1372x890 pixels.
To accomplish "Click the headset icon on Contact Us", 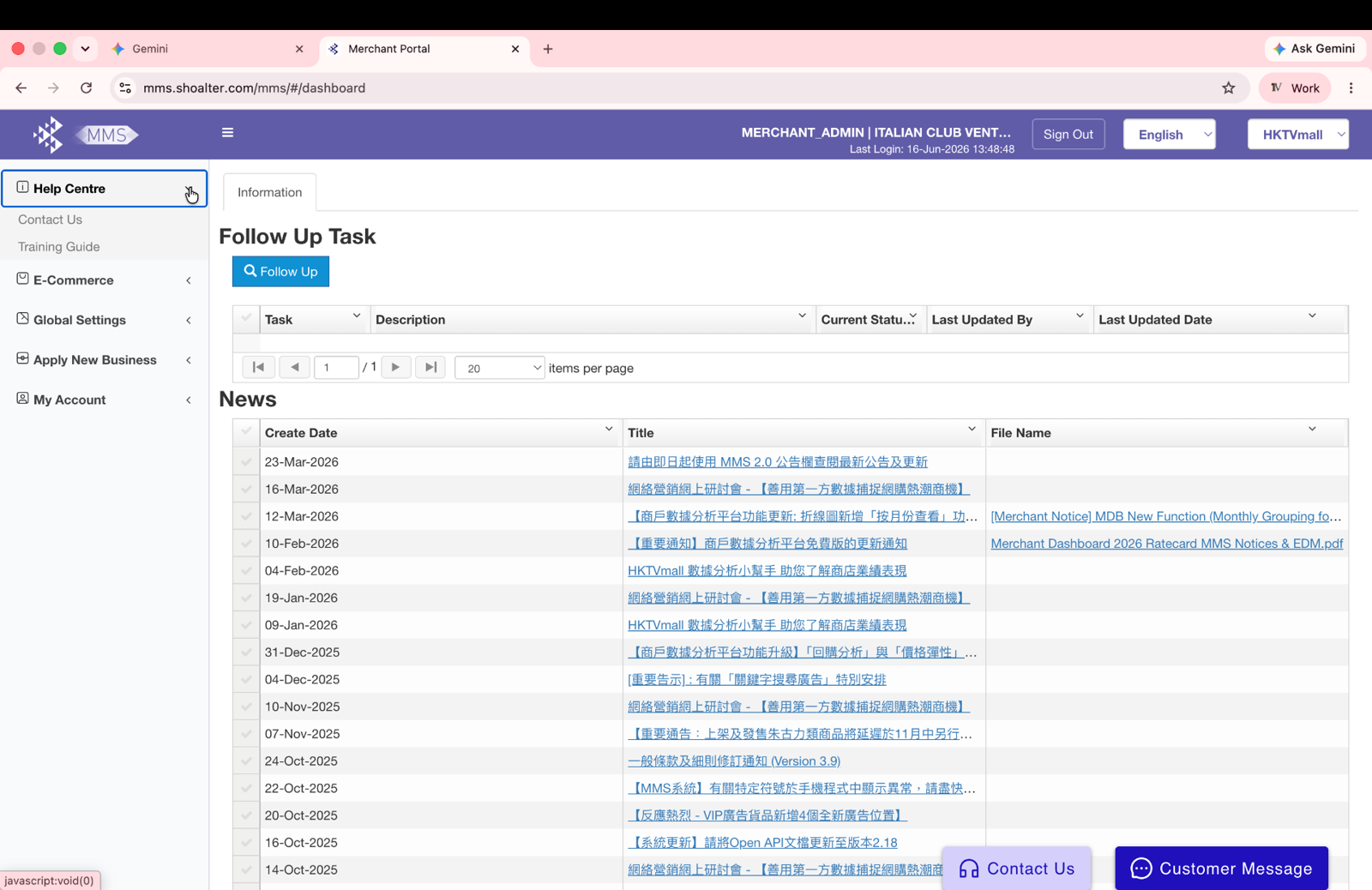I will (x=969, y=869).
